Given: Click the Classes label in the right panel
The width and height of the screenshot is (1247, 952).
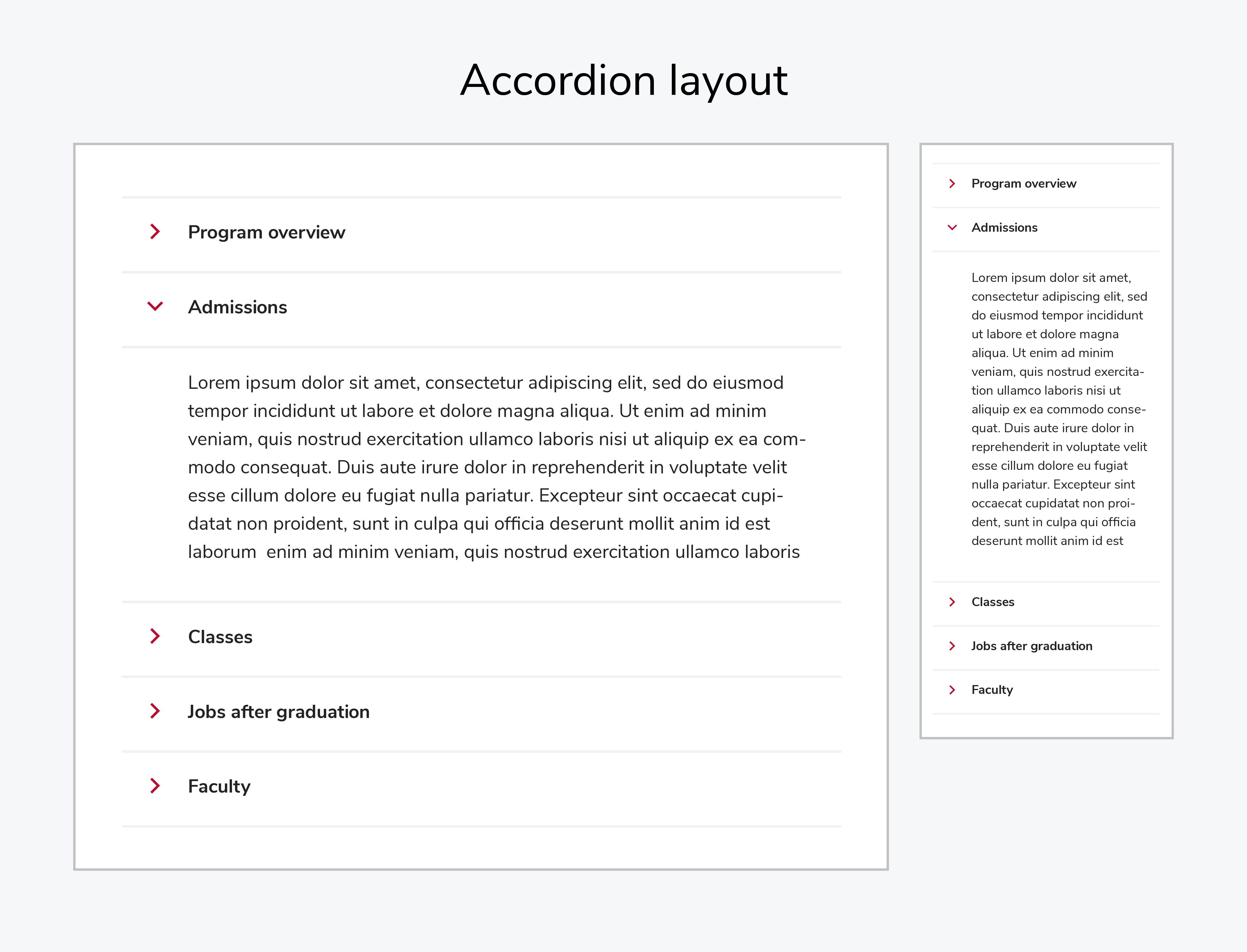Looking at the screenshot, I should click(993, 602).
